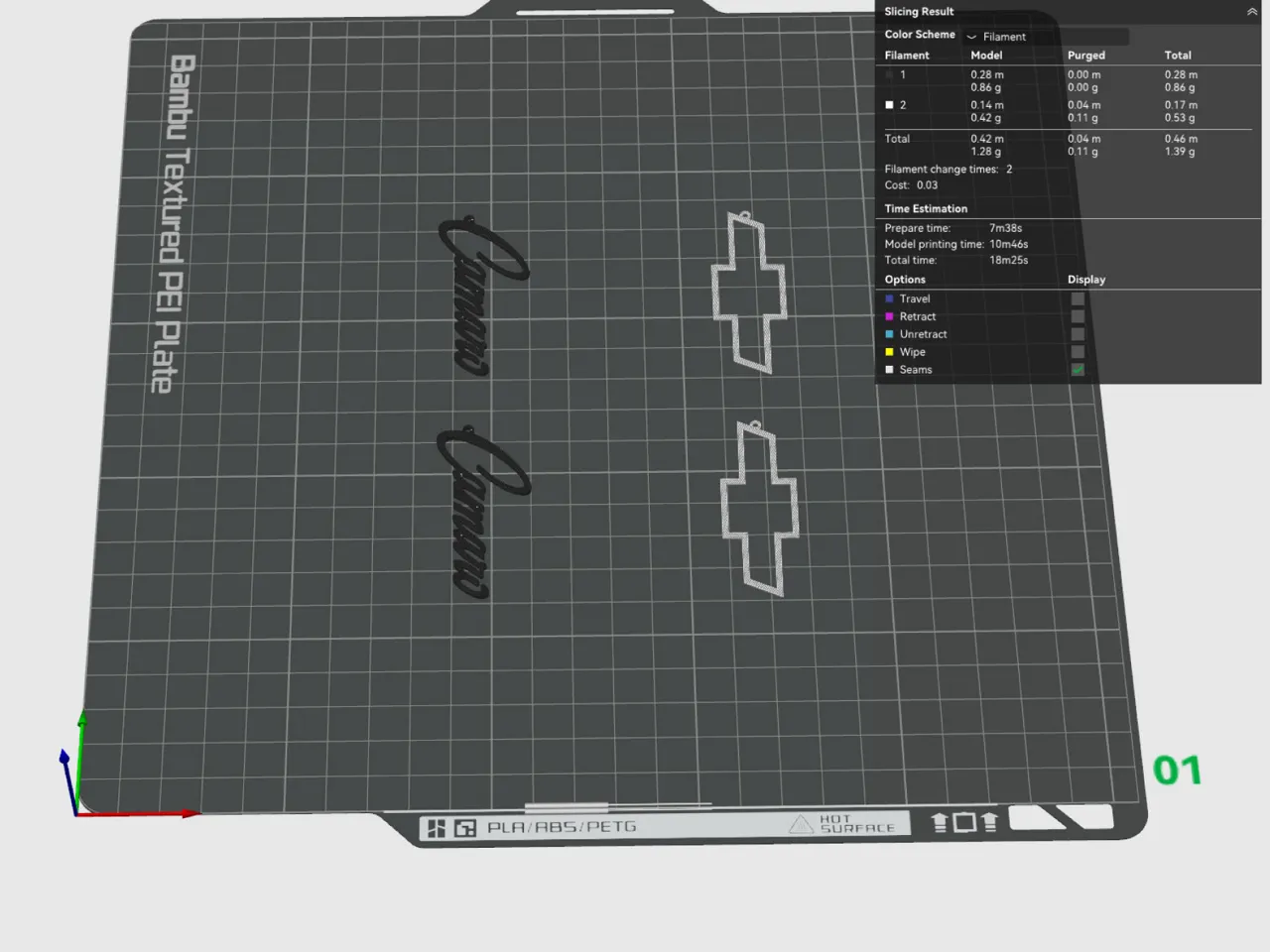This screenshot has height=952, width=1270.
Task: Click the Model column header
Action: coord(986,56)
